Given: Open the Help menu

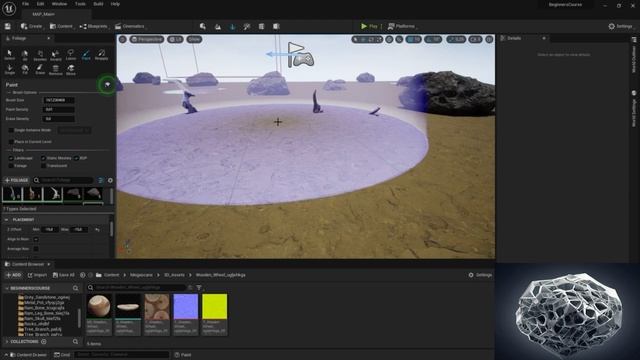Looking at the screenshot, I should point(116,4).
